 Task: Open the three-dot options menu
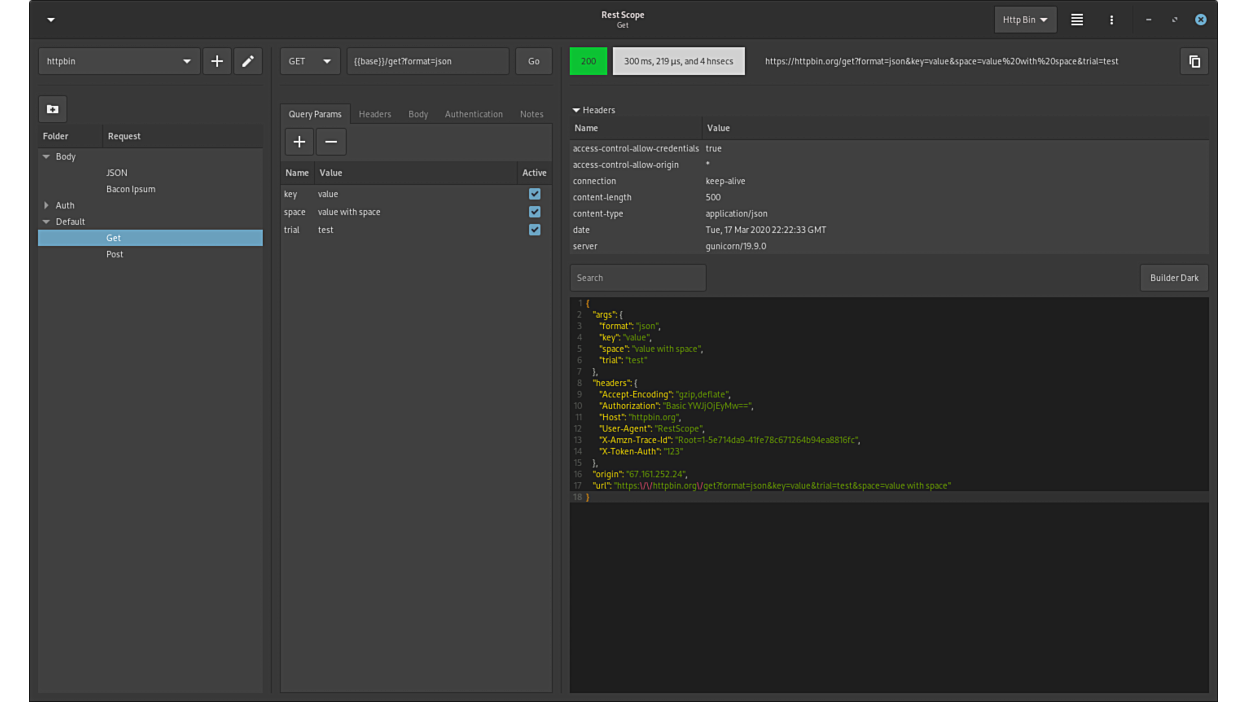1111,19
